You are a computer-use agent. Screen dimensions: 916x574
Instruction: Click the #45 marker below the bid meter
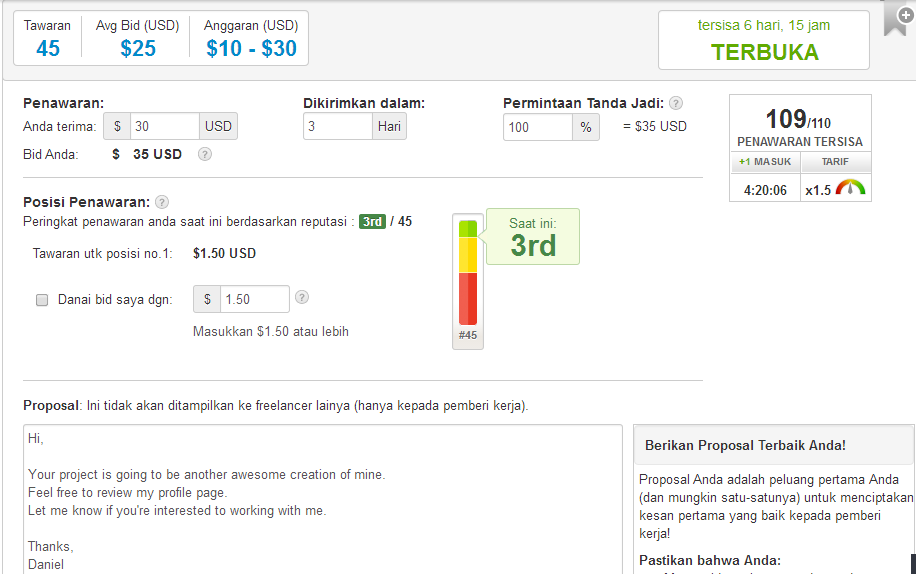(x=468, y=336)
